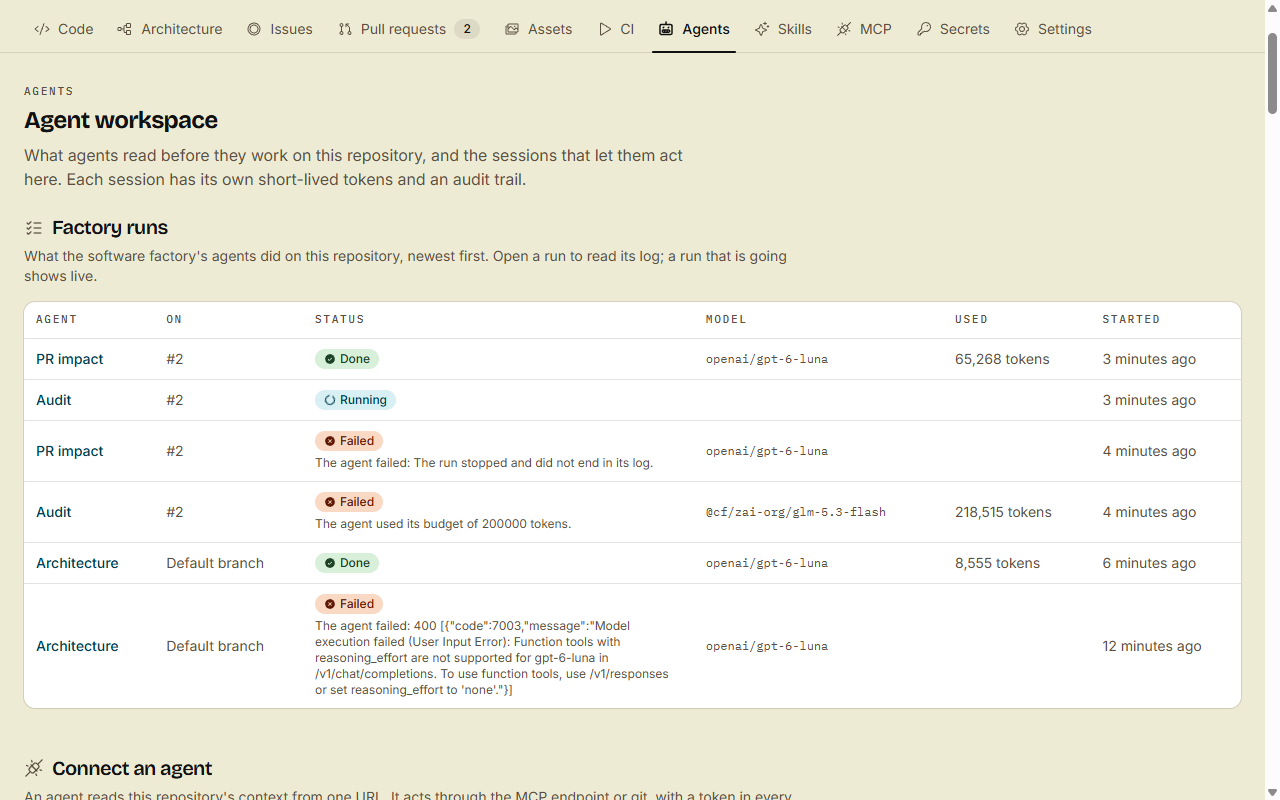Image resolution: width=1280 pixels, height=800 pixels.
Task: Open the Architecture run started 6 minutes ago
Action: coord(77,563)
